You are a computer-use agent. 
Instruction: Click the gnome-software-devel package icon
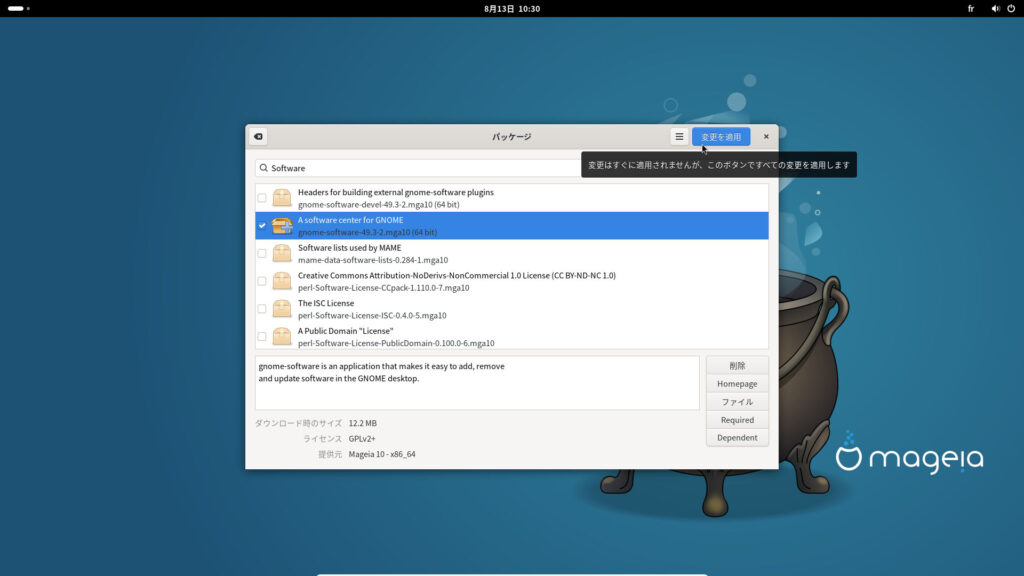(281, 198)
